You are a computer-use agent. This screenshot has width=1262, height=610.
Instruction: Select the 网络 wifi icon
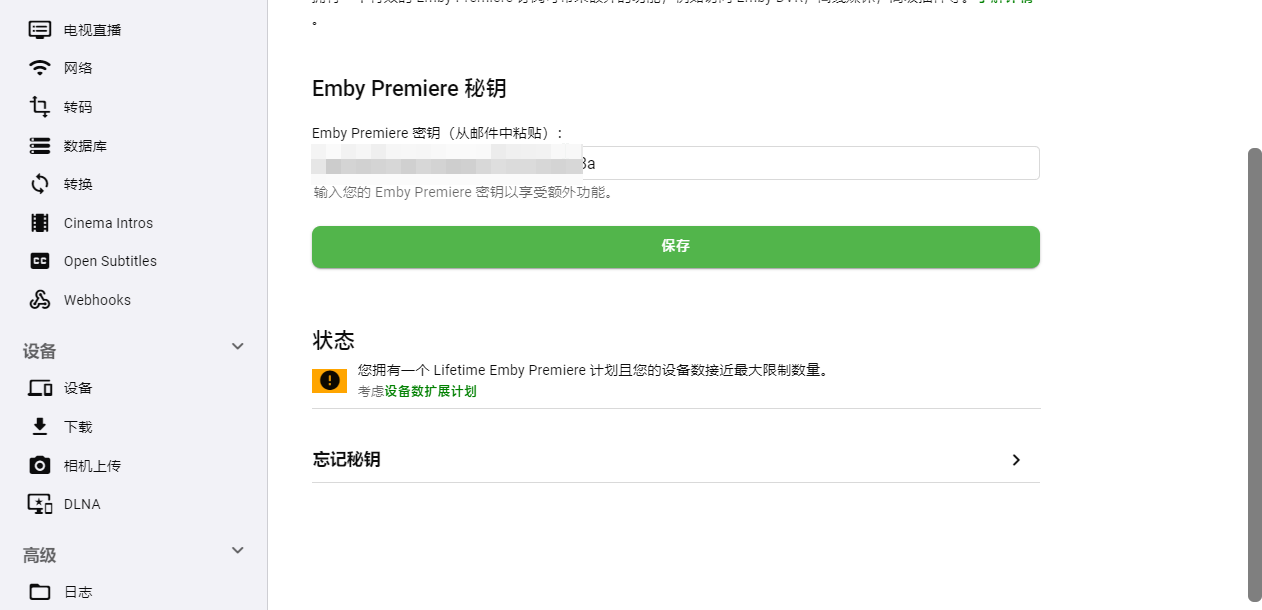click(x=40, y=68)
